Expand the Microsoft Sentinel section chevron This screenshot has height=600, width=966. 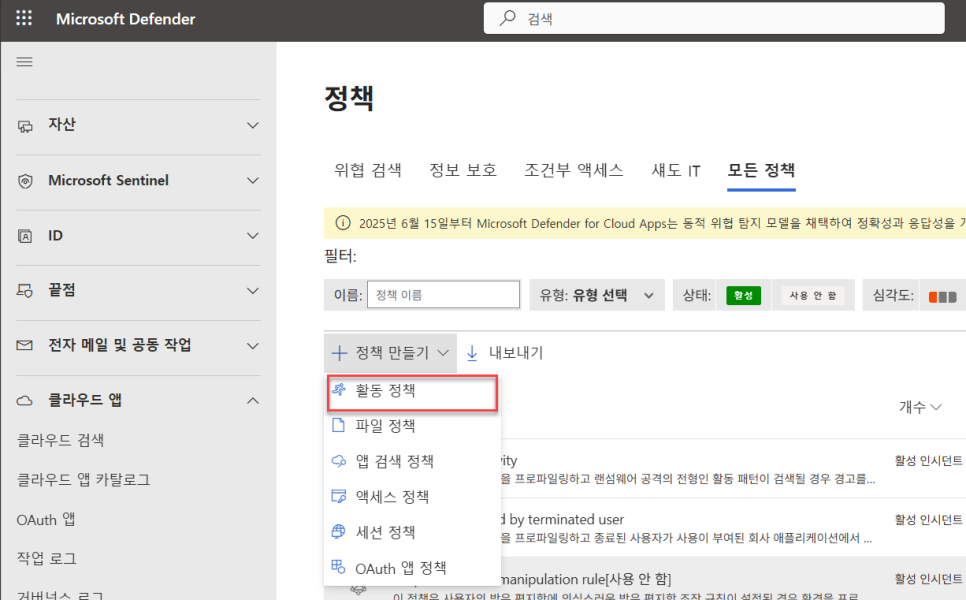(253, 180)
